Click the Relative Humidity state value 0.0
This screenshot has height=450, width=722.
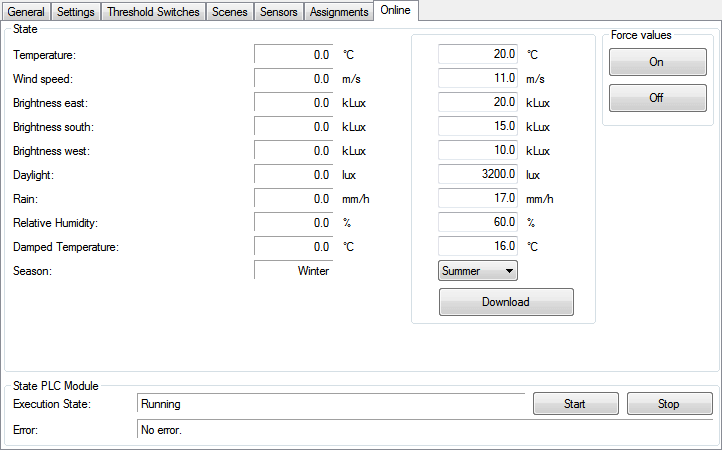(x=293, y=222)
